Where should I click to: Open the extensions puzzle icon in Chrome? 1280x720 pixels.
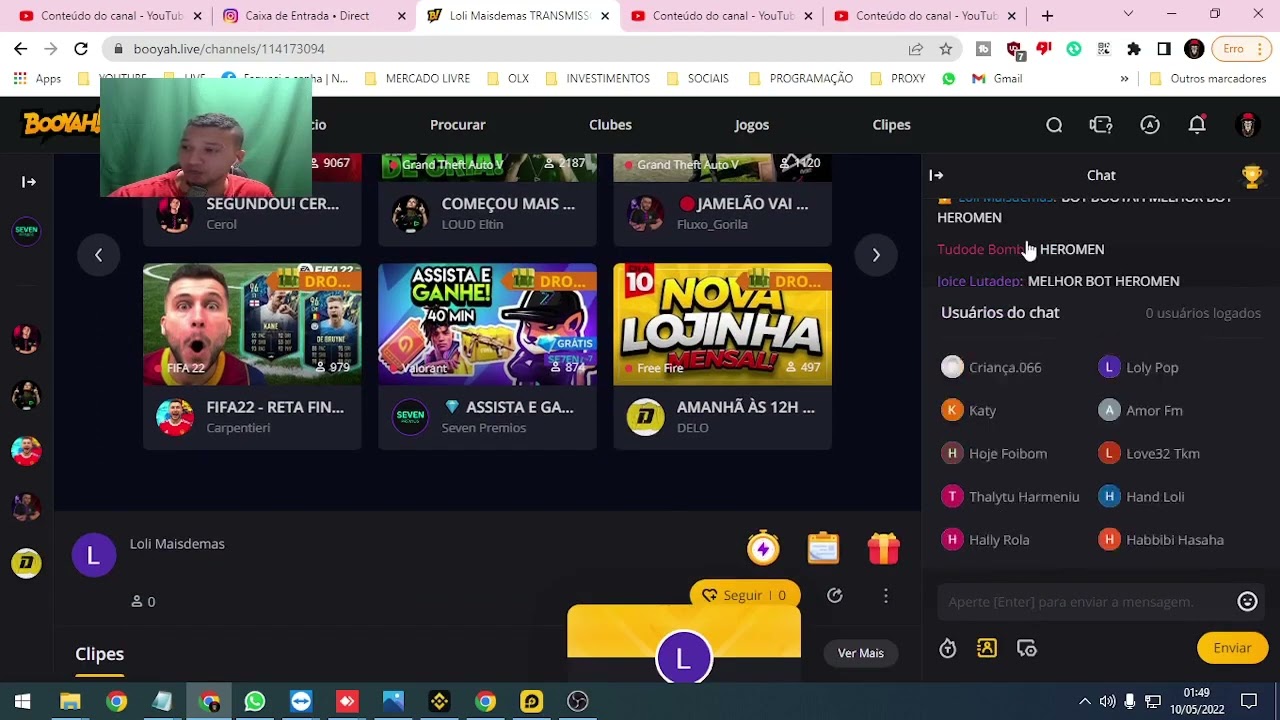[x=1134, y=48]
